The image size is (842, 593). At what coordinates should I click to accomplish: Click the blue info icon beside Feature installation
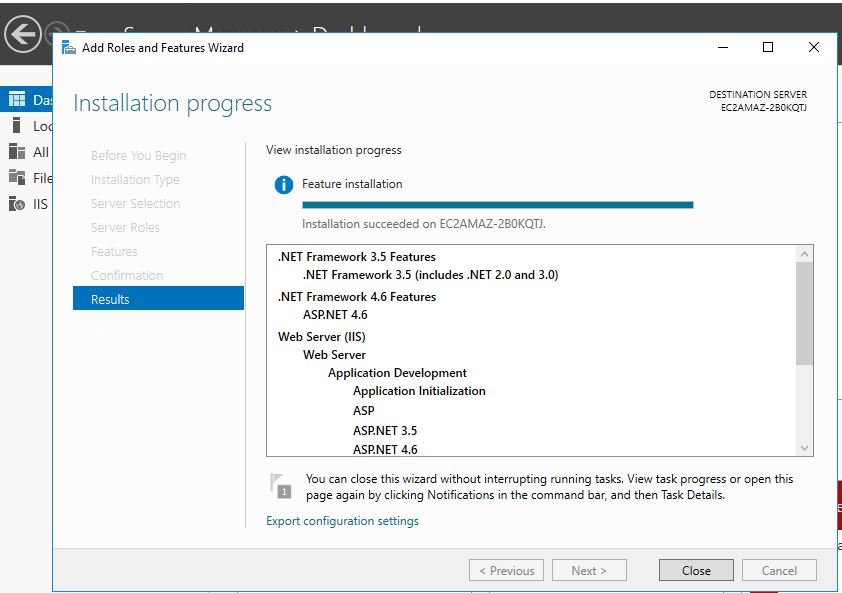click(x=284, y=185)
